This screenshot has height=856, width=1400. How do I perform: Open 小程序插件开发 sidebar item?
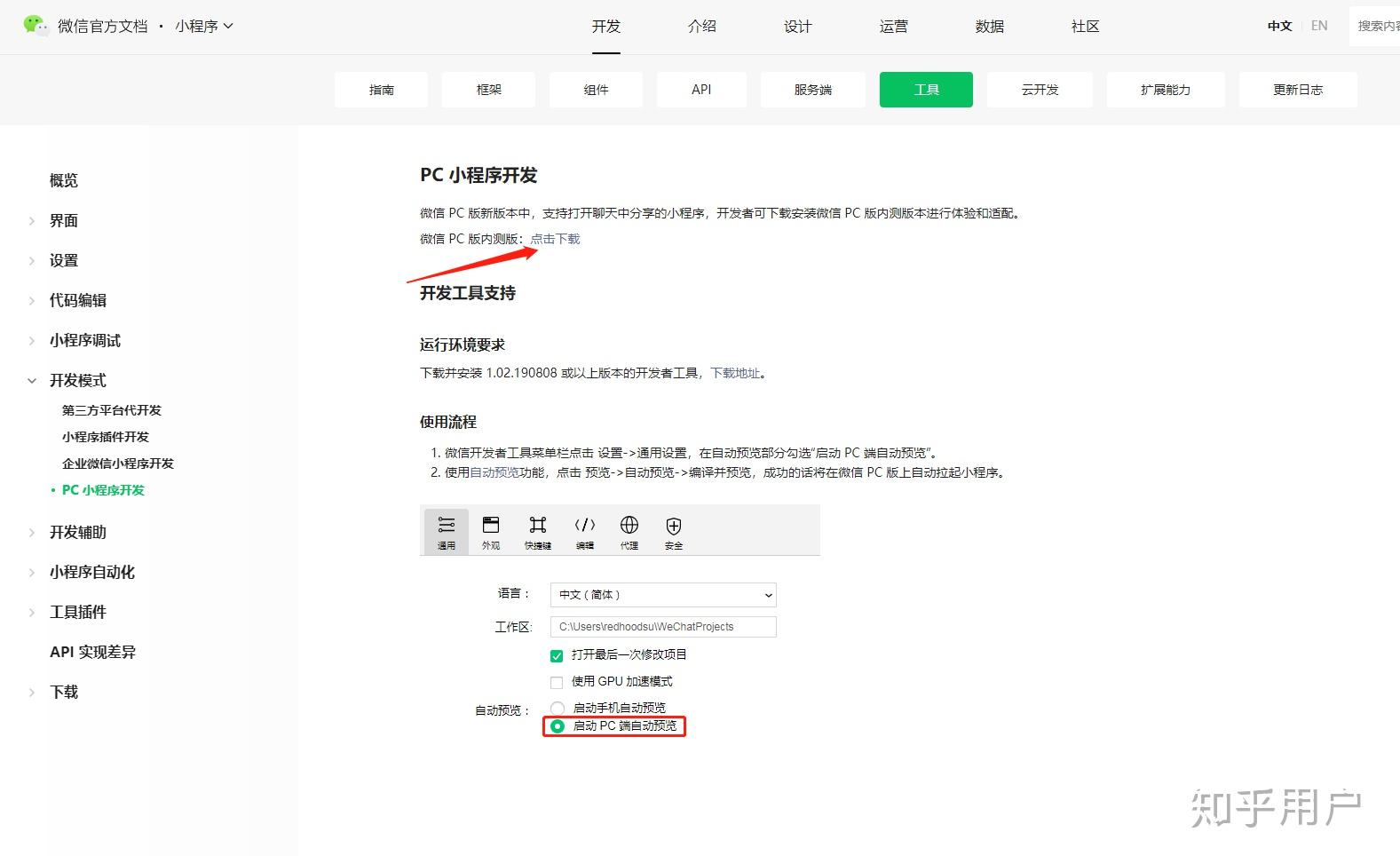[x=106, y=437]
